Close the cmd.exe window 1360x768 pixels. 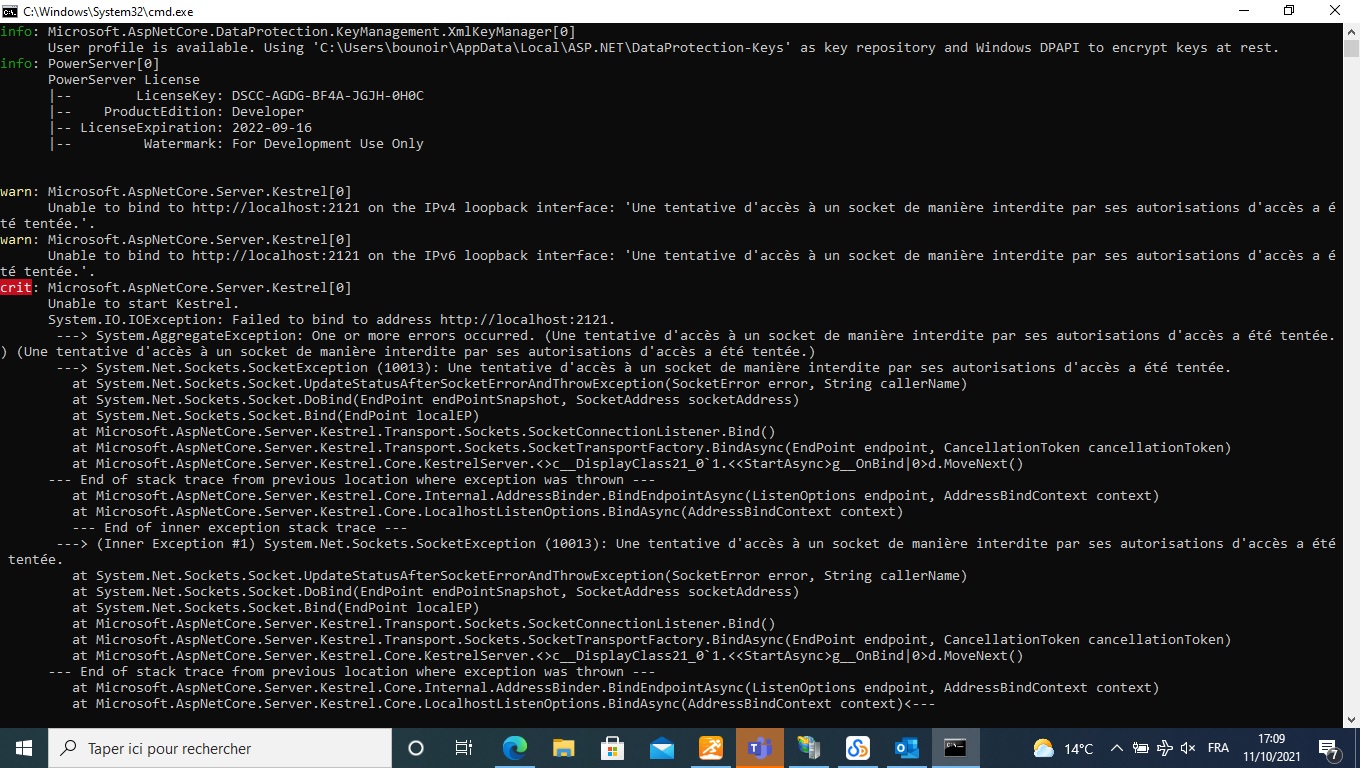click(1336, 11)
